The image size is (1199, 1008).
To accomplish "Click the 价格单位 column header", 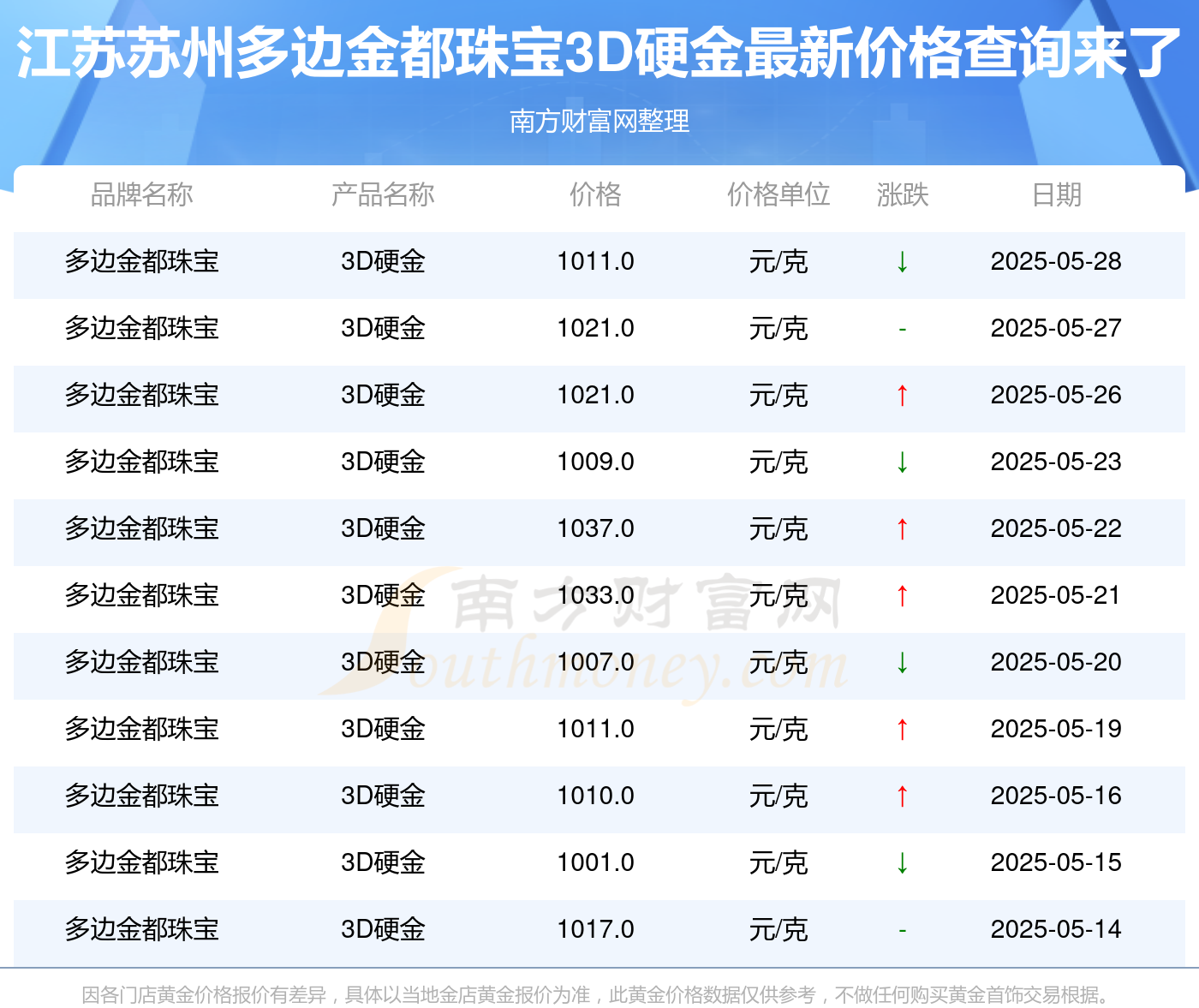I will [778, 194].
